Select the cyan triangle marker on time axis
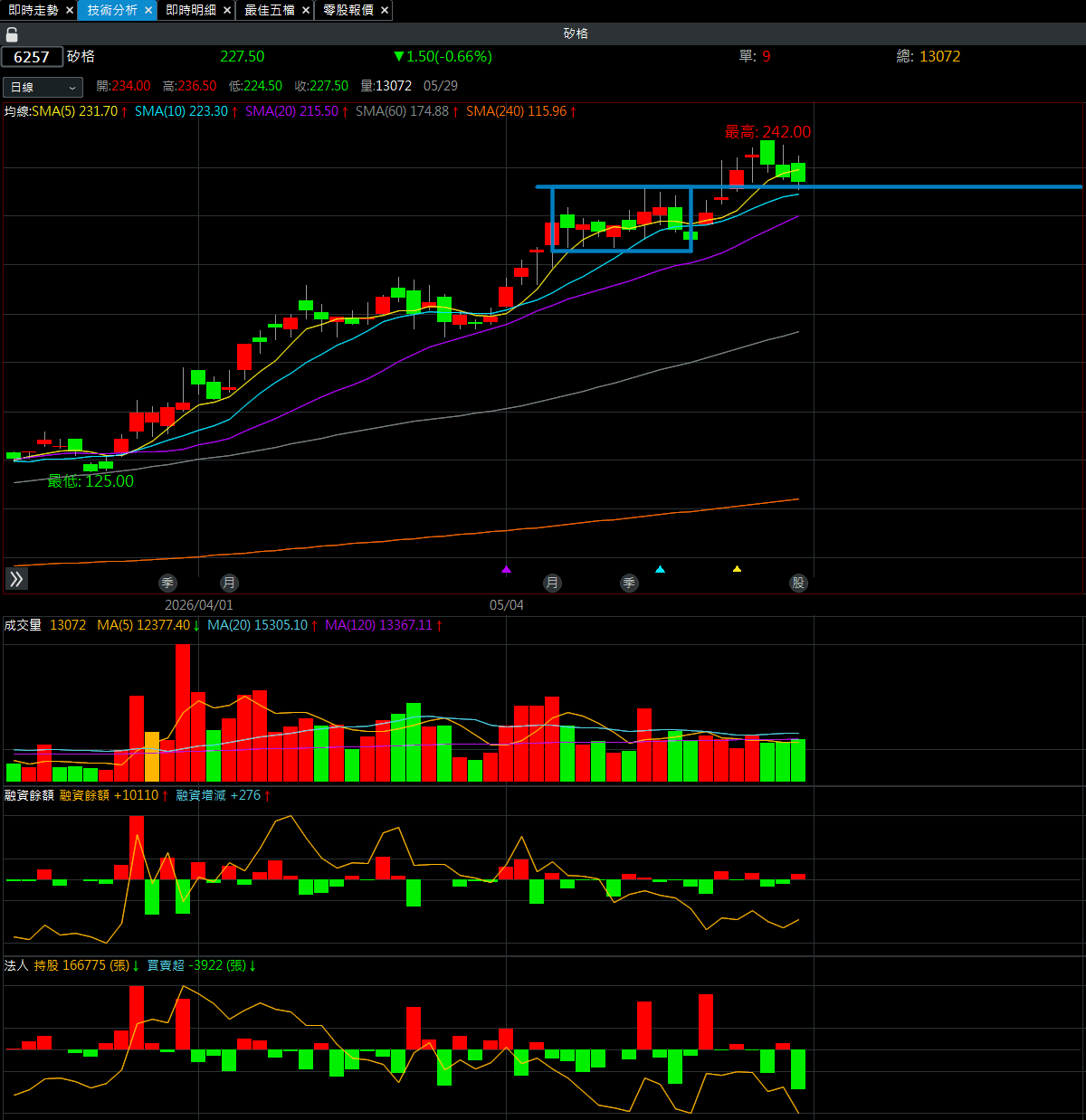 click(x=660, y=569)
